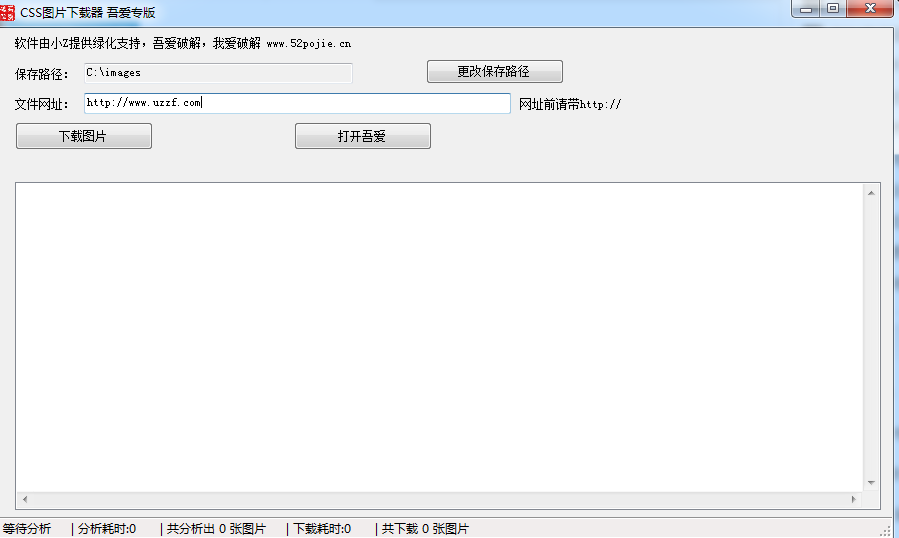Screen dimensions: 899x538
Task: Click the 文件网址: label
Action: pos(42,104)
